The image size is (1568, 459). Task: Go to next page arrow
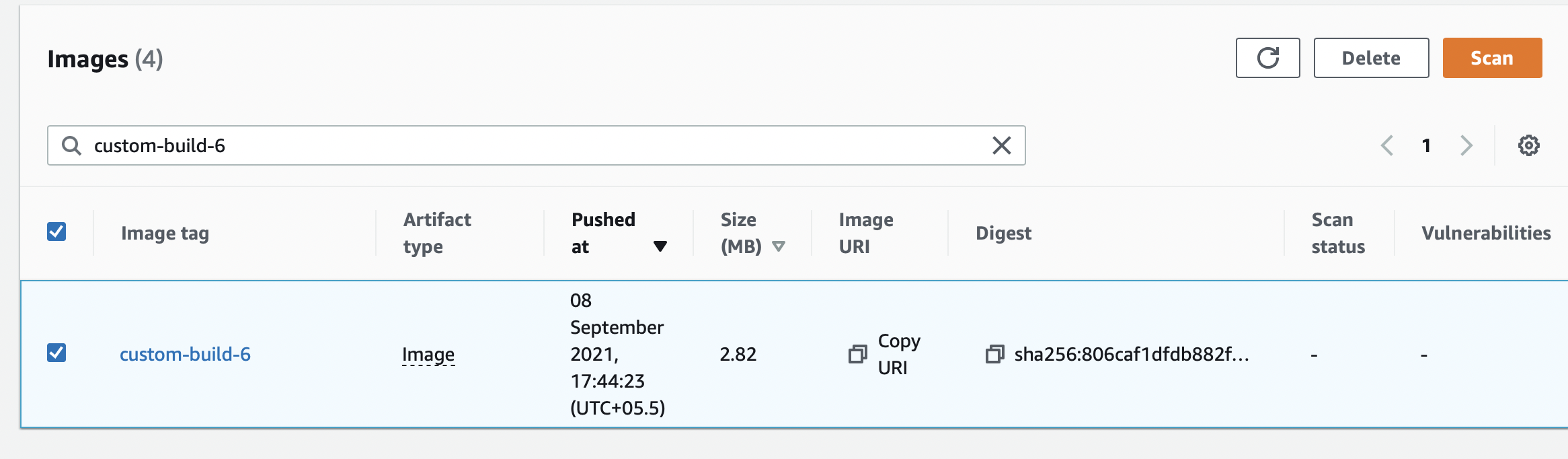[x=1466, y=145]
